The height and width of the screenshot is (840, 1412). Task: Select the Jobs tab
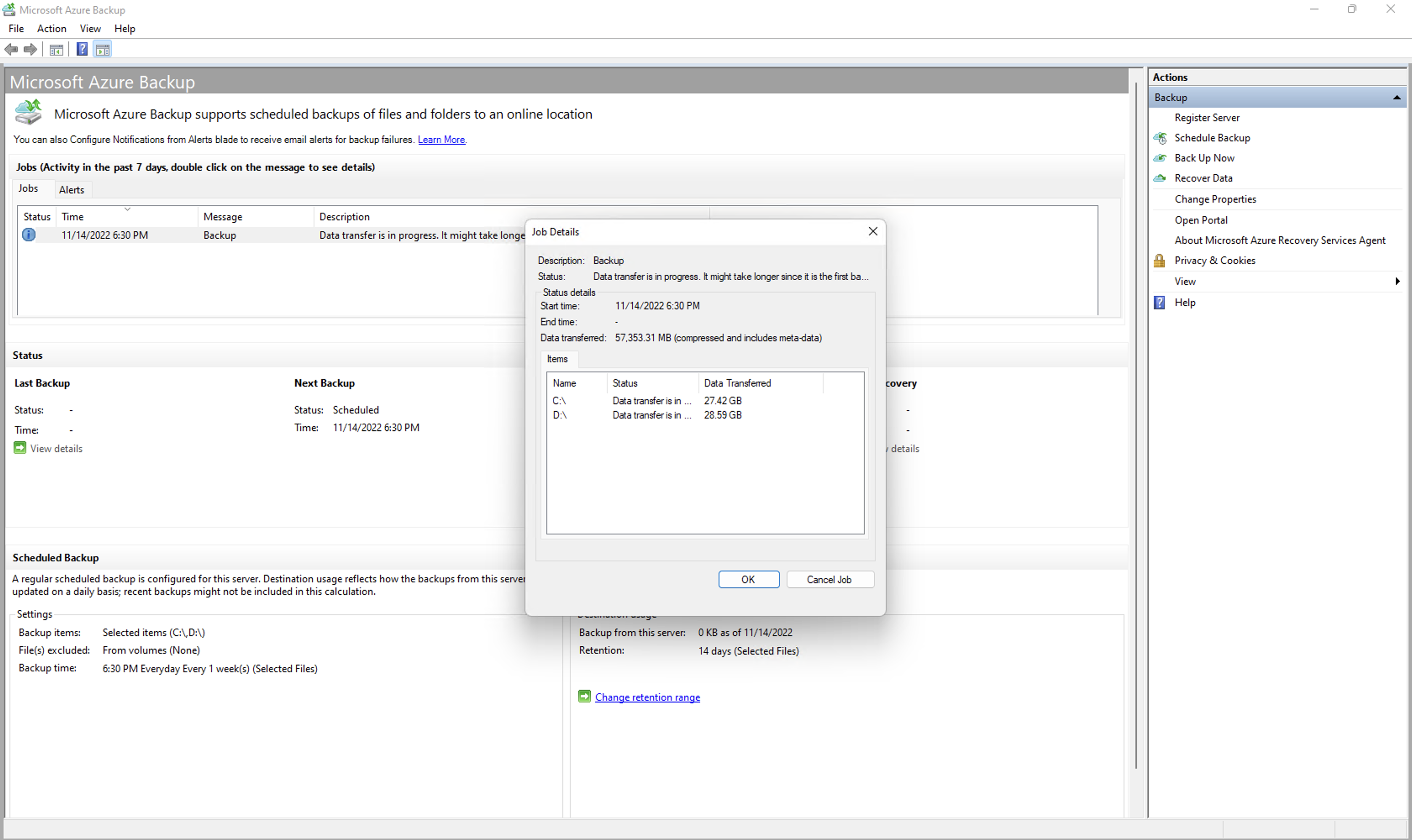[28, 189]
